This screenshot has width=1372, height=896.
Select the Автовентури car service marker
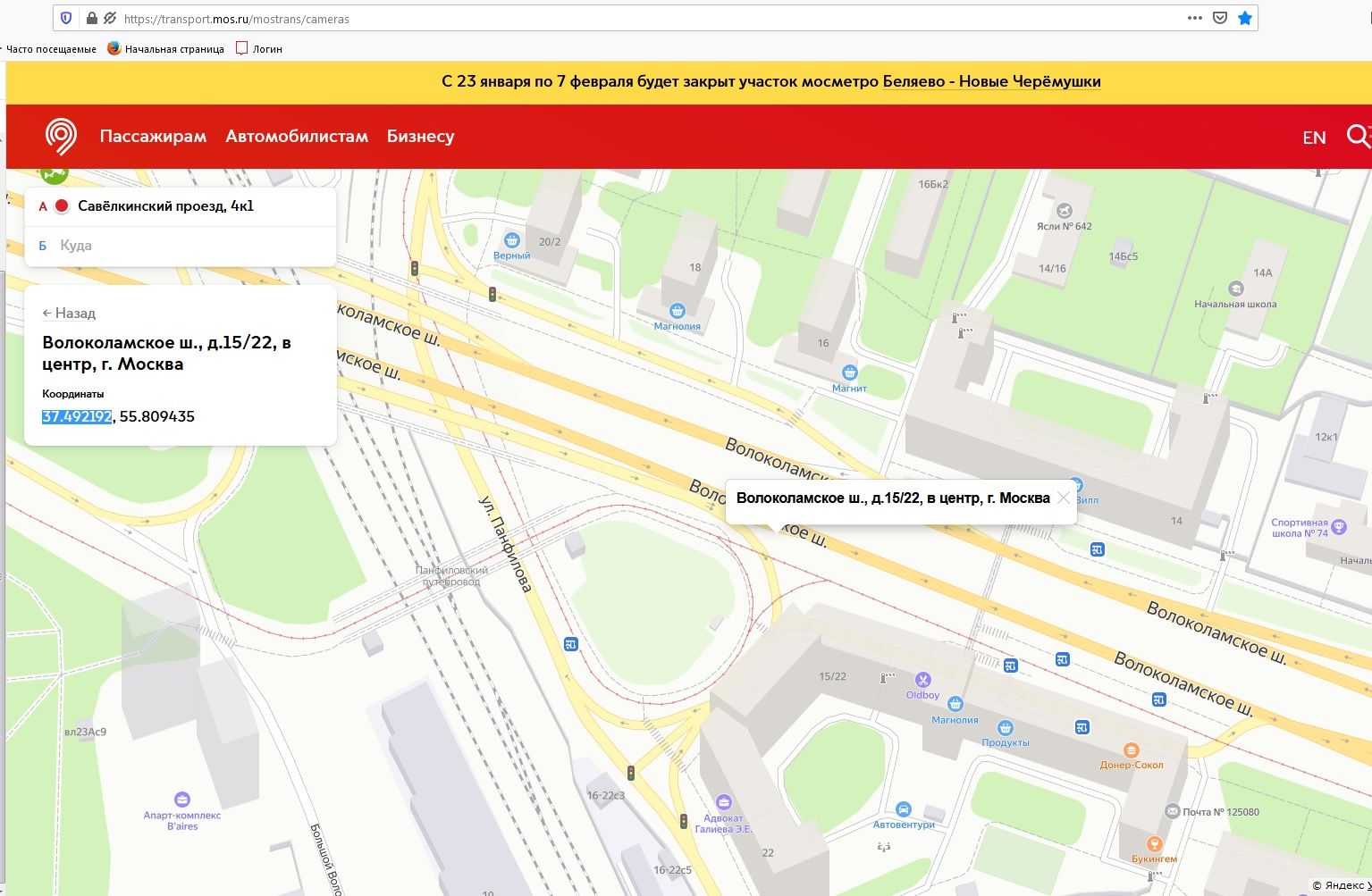[903, 809]
